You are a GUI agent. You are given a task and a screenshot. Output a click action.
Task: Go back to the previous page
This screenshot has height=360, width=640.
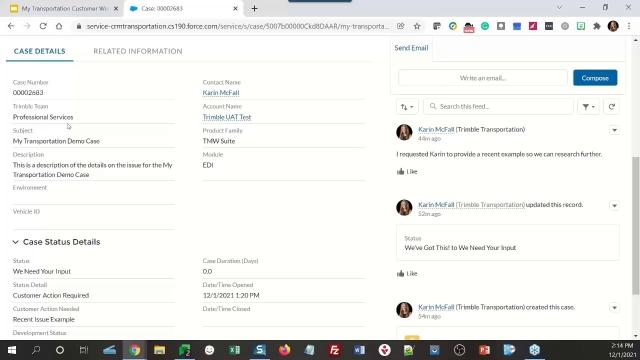(11, 26)
